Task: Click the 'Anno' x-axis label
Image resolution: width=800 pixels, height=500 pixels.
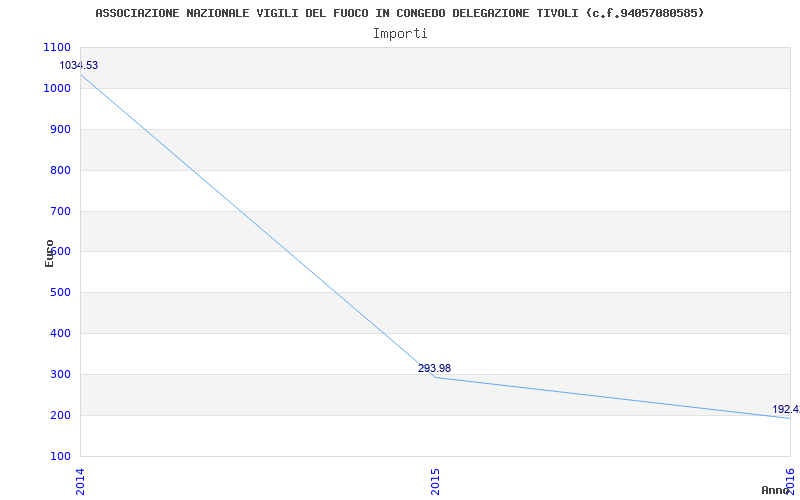Action: pyautogui.click(x=776, y=490)
